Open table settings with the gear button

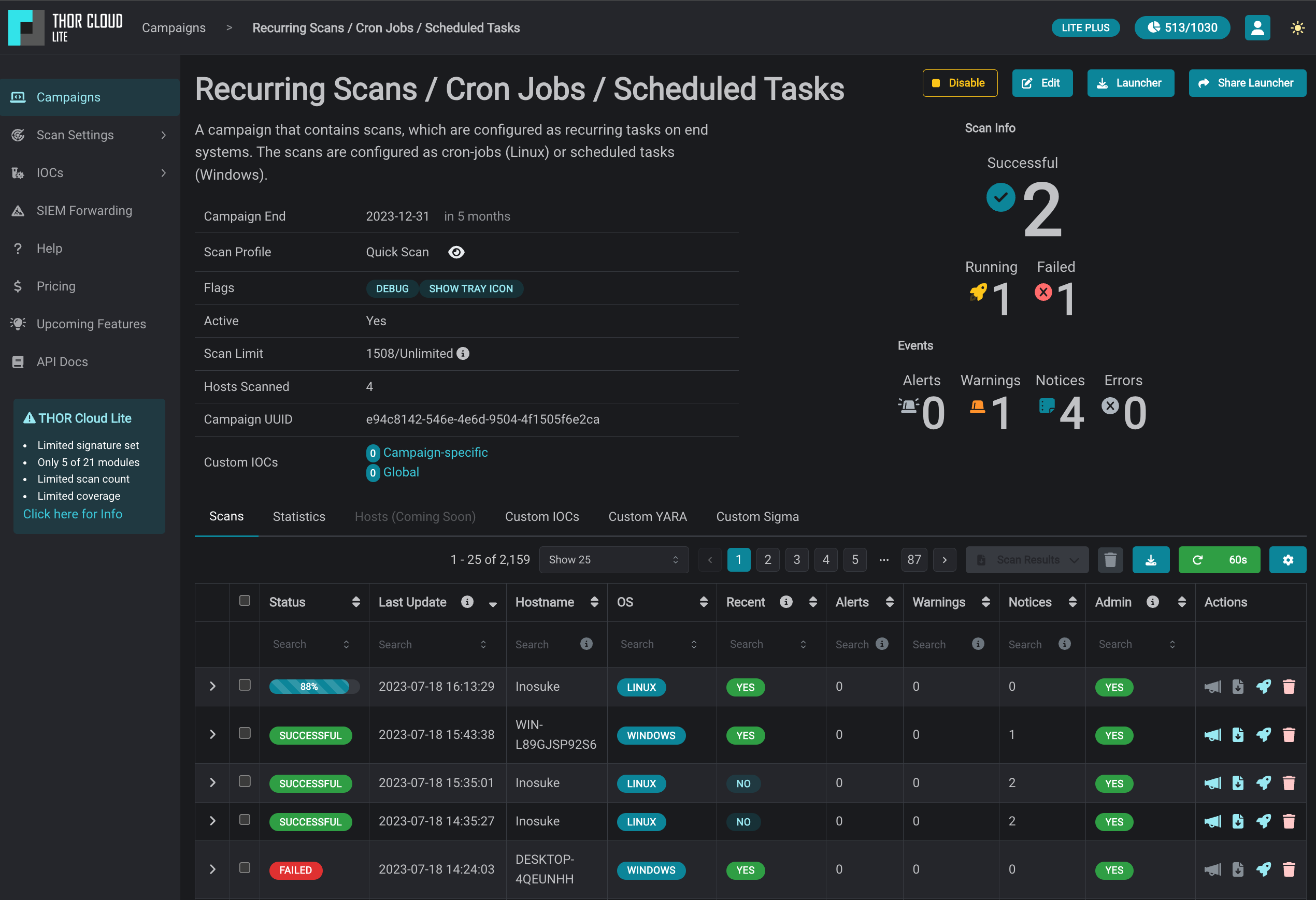tap(1287, 560)
